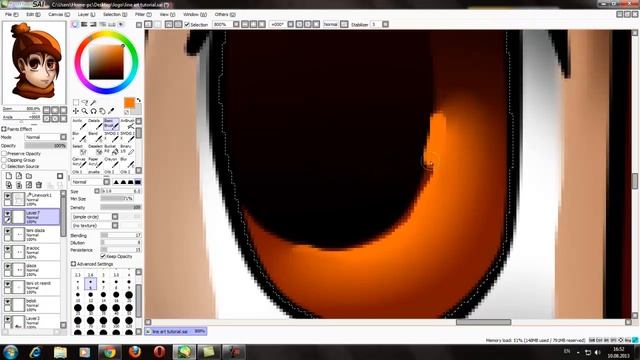Select the Lasso tool
The height and width of the screenshot is (360, 640).
point(84,102)
